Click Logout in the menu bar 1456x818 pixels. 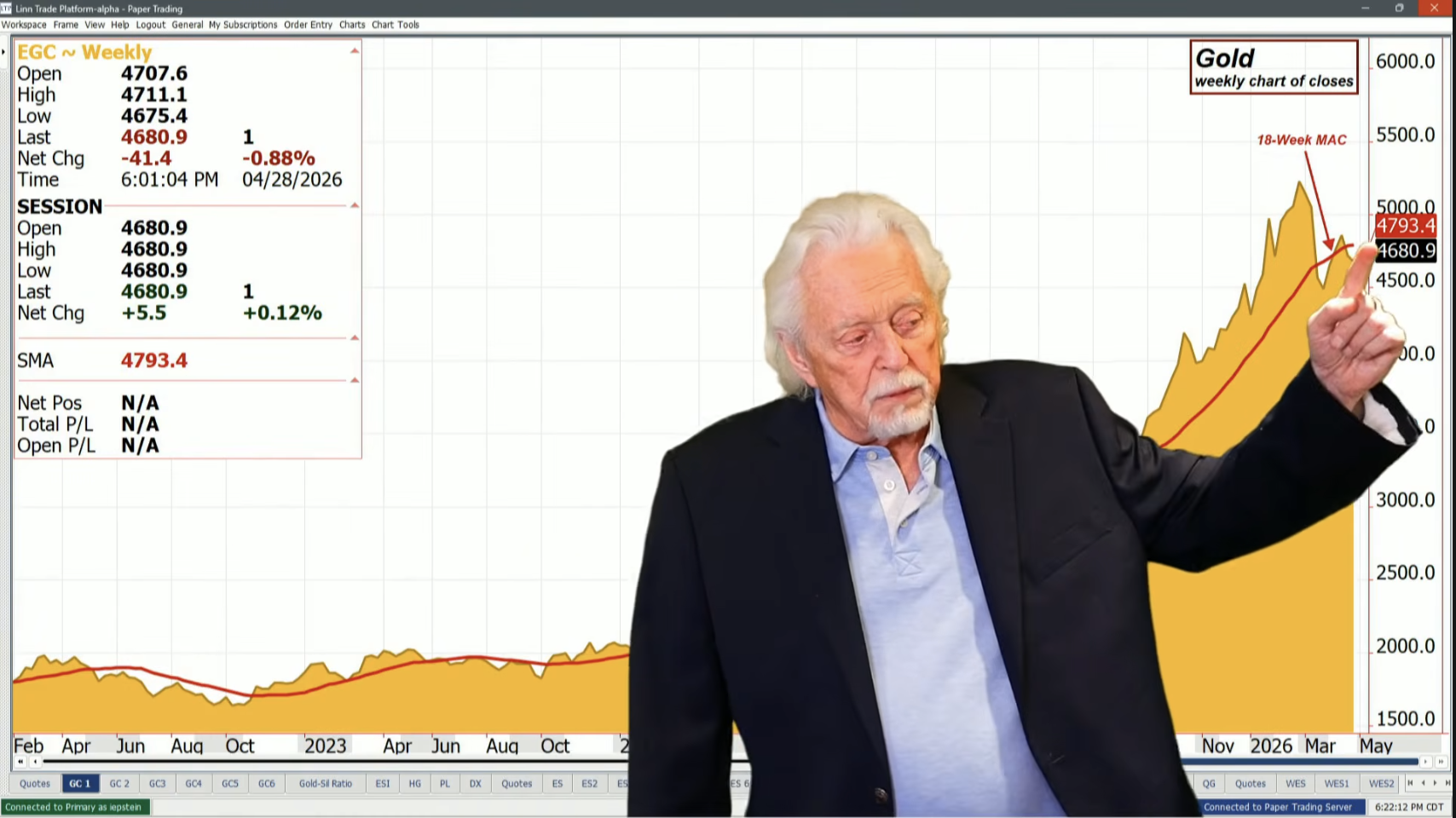(x=150, y=25)
